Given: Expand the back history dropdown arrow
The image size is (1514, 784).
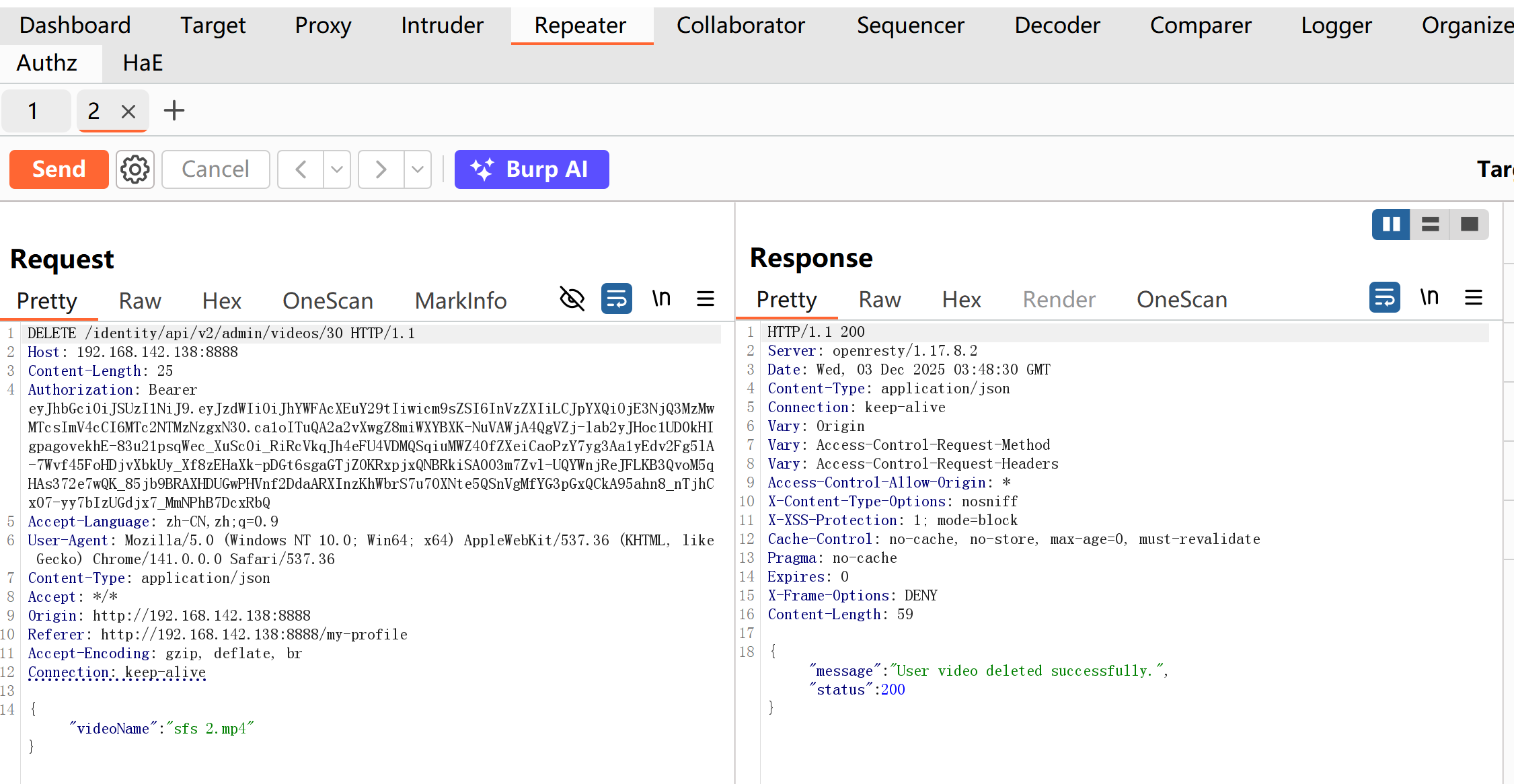Looking at the screenshot, I should click(337, 169).
